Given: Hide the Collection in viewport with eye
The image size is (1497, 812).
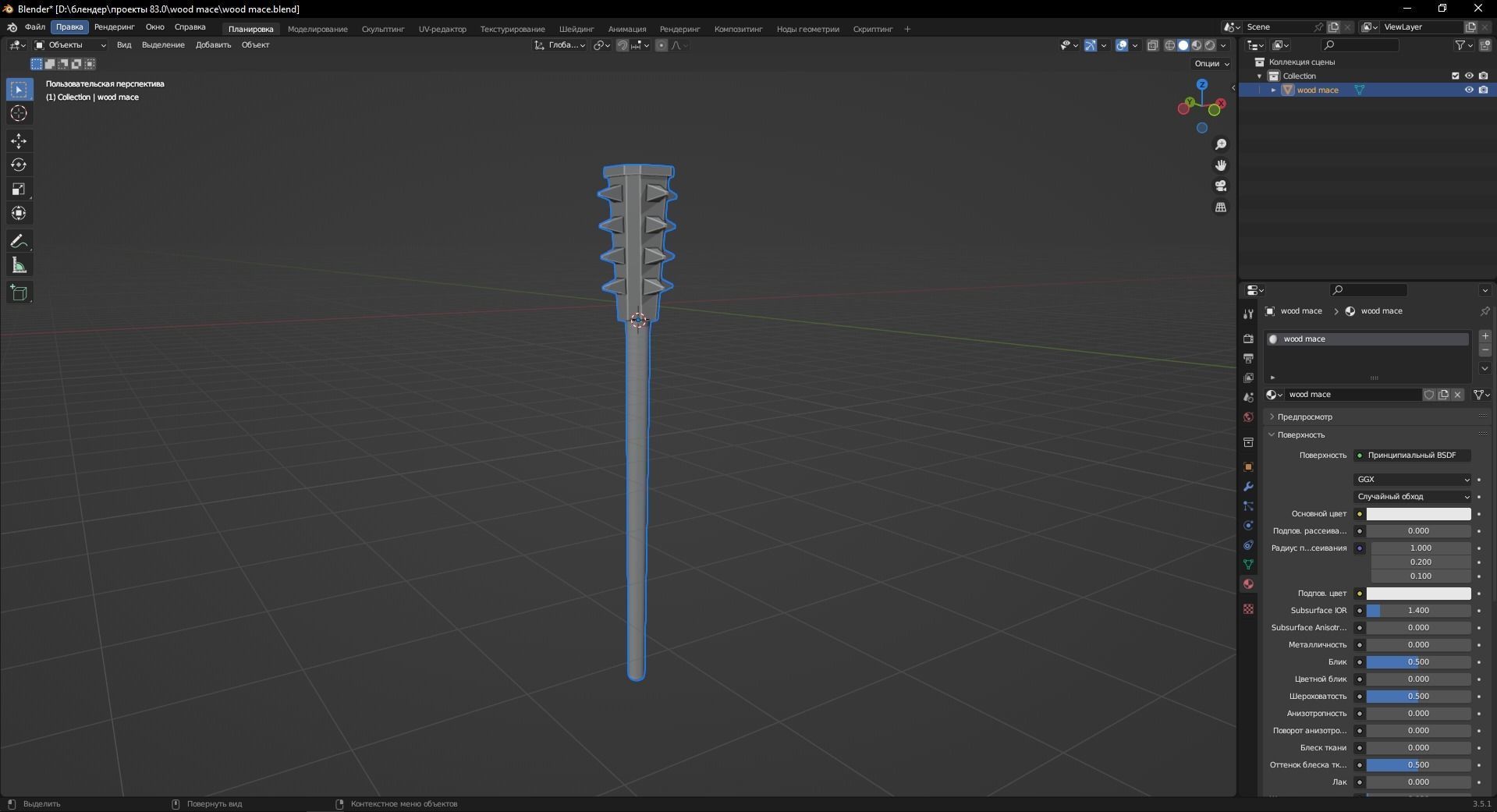Looking at the screenshot, I should (x=1469, y=76).
